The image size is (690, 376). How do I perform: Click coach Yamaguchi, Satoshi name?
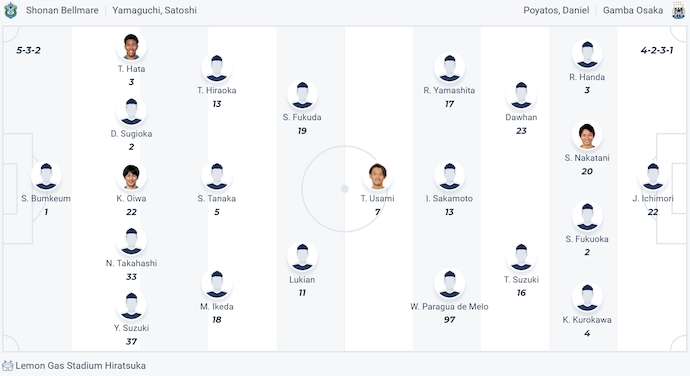(154, 10)
